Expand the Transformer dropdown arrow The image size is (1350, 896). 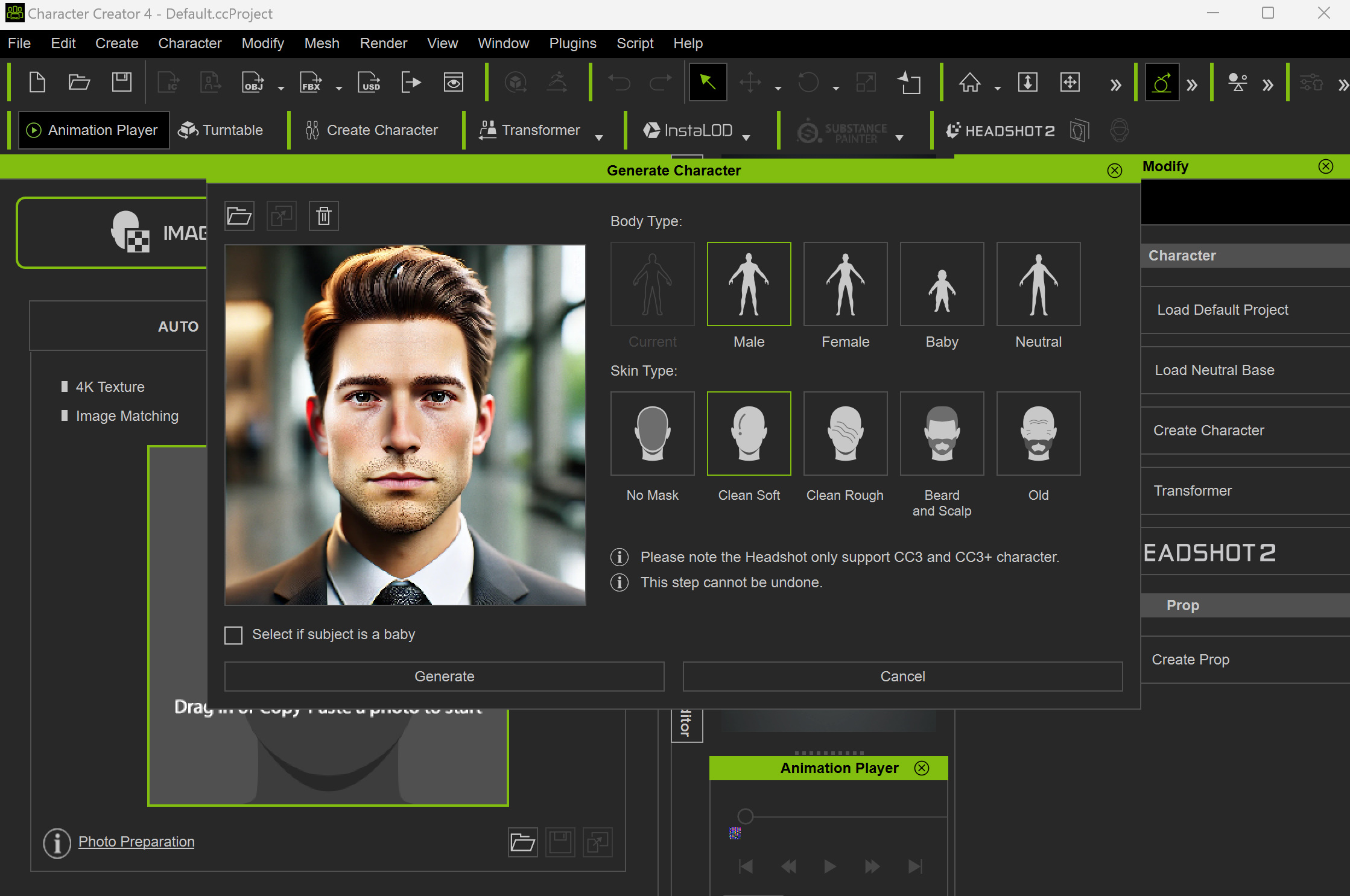(x=599, y=137)
